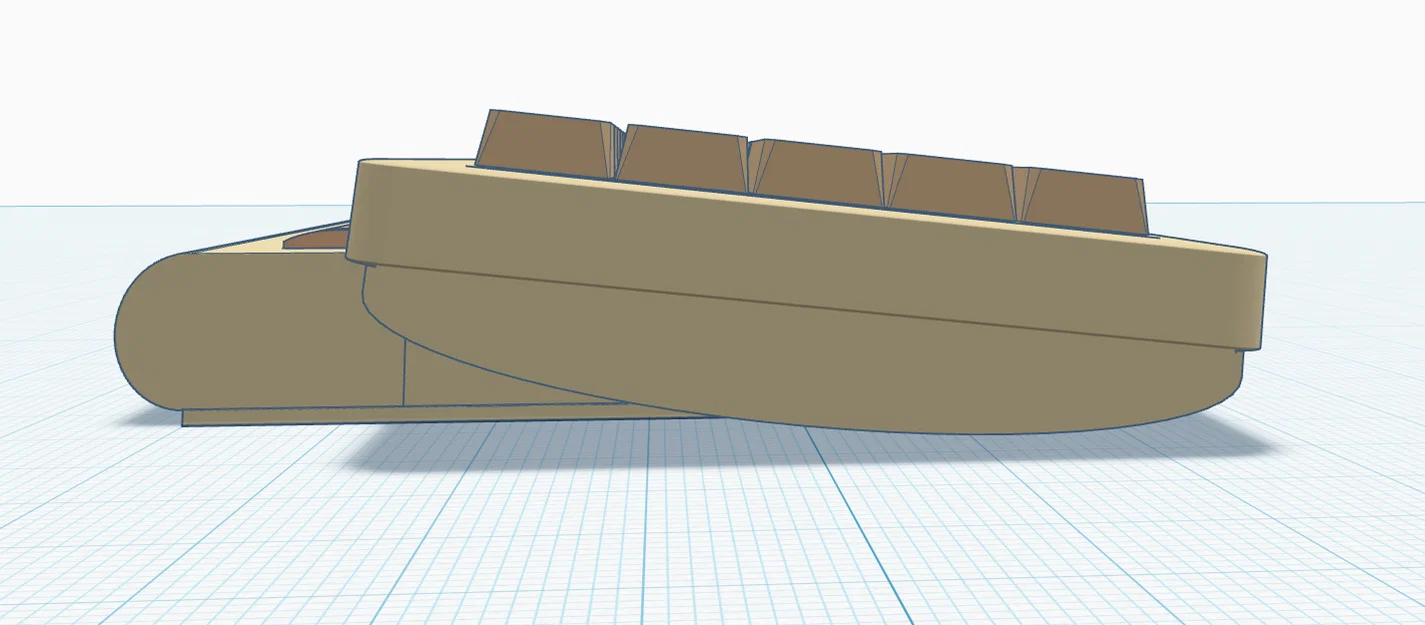The image size is (1425, 625).
Task: Select the small brown inset on wrist rest top
Action: coord(317,238)
